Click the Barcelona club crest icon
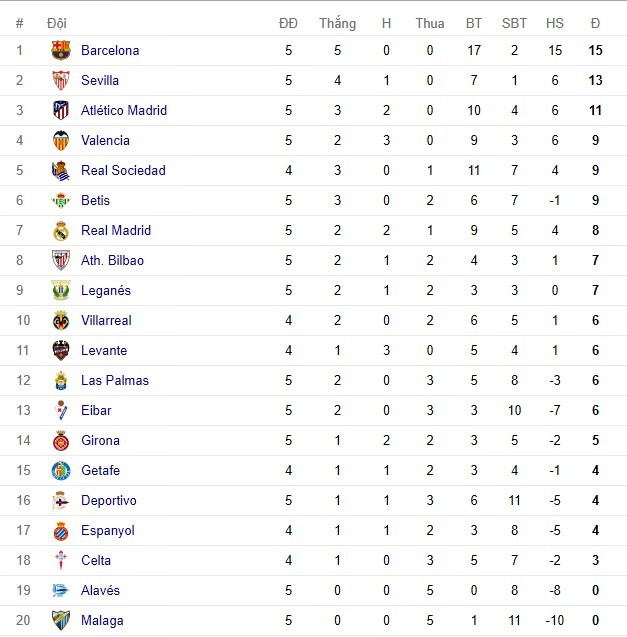The image size is (627, 637). [x=61, y=51]
